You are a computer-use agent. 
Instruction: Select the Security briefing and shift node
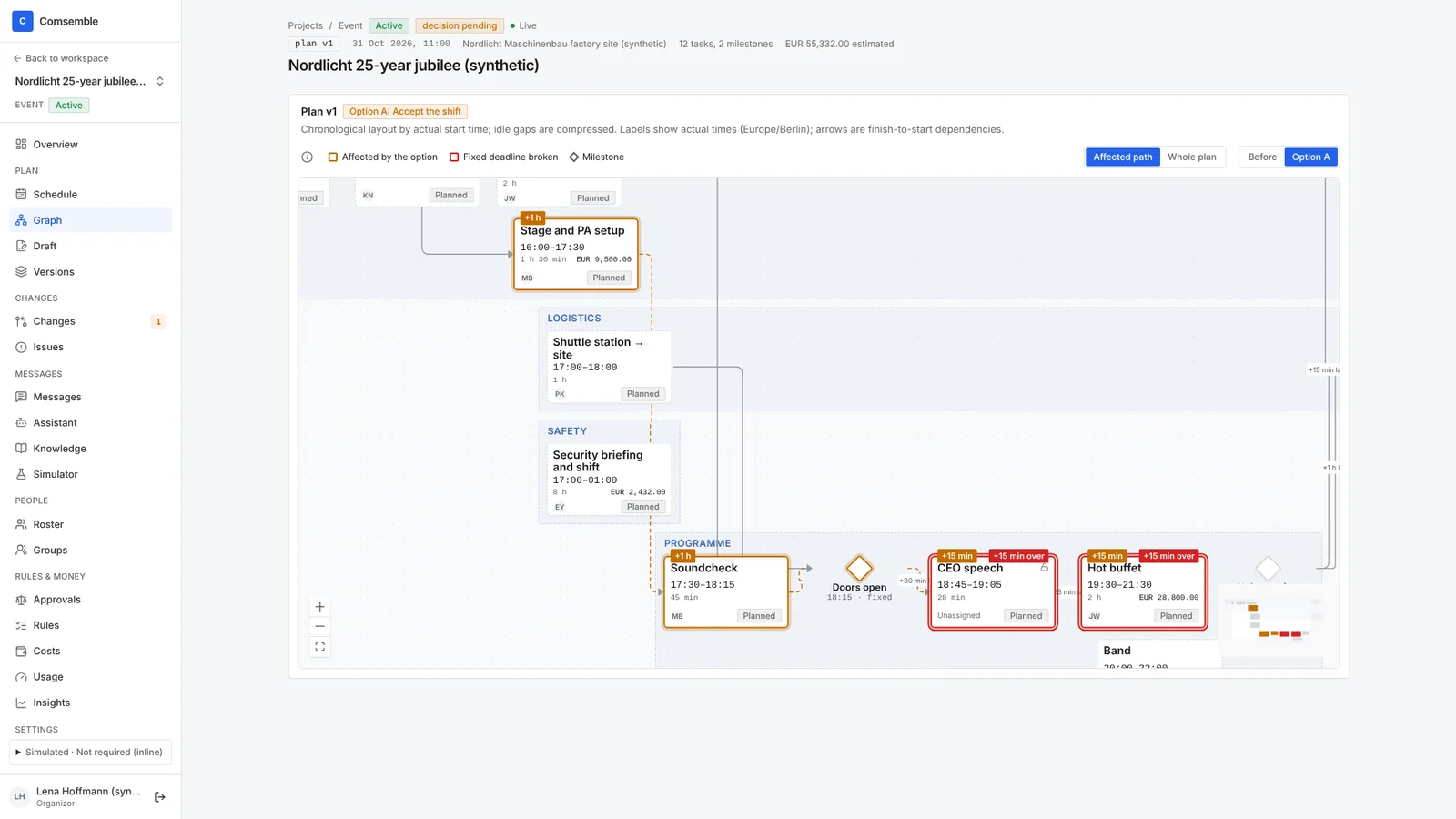click(x=609, y=480)
